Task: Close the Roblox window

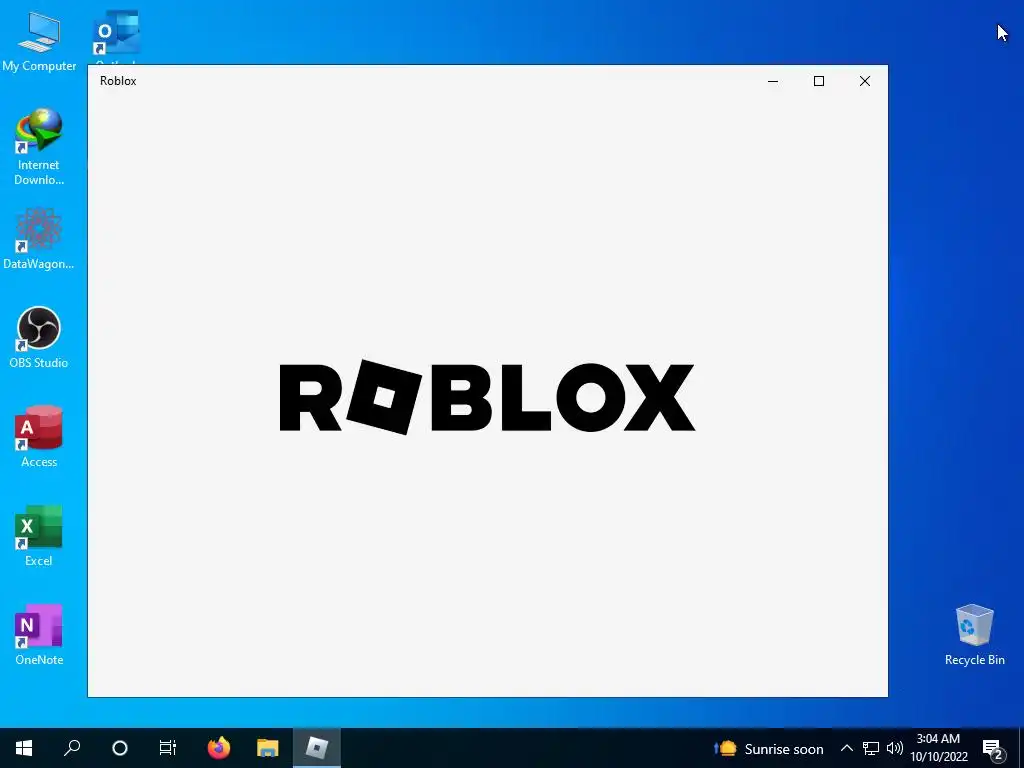Action: 865,81
